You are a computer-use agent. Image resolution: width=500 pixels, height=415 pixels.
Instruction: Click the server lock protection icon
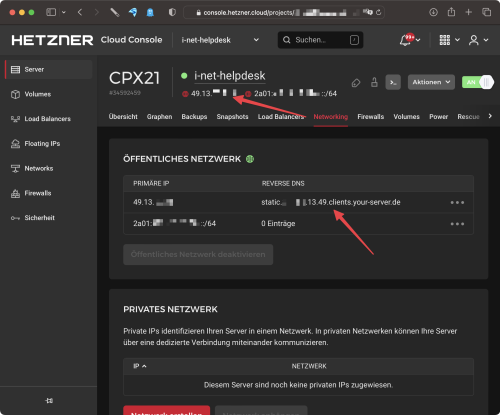pos(374,82)
